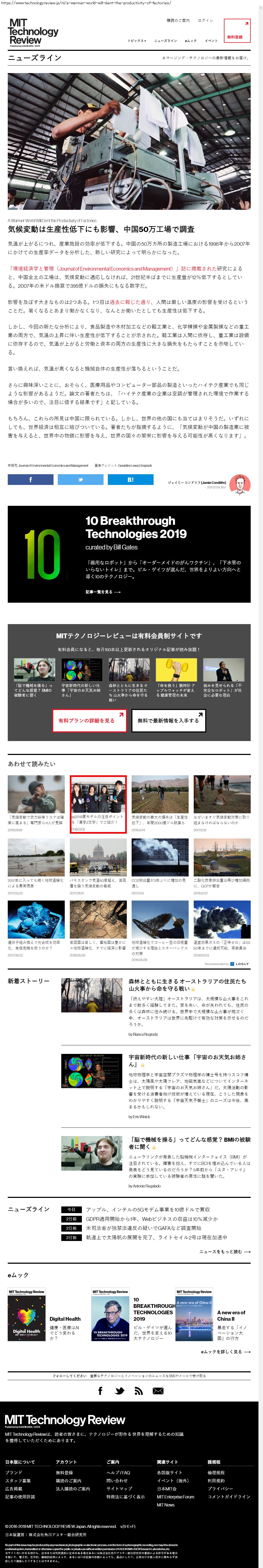The image size is (263, 1568).
Task: Click 広告掲載 footer link
Action: [13, 1488]
